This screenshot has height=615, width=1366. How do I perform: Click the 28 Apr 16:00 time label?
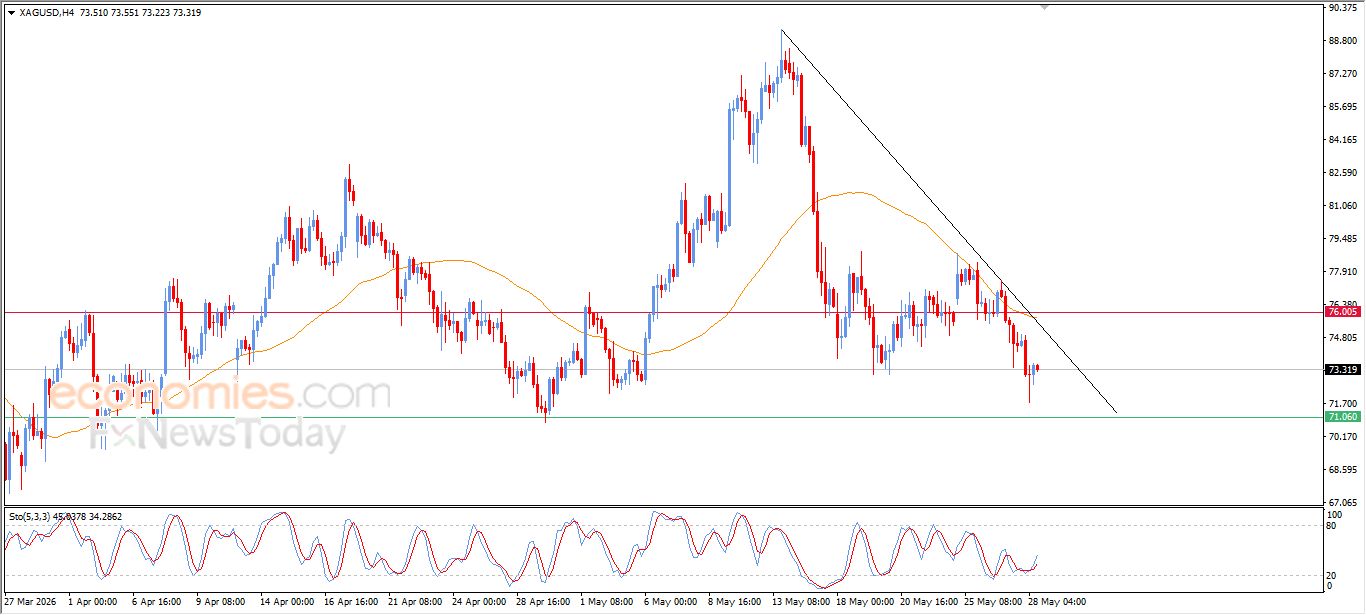pyautogui.click(x=544, y=603)
